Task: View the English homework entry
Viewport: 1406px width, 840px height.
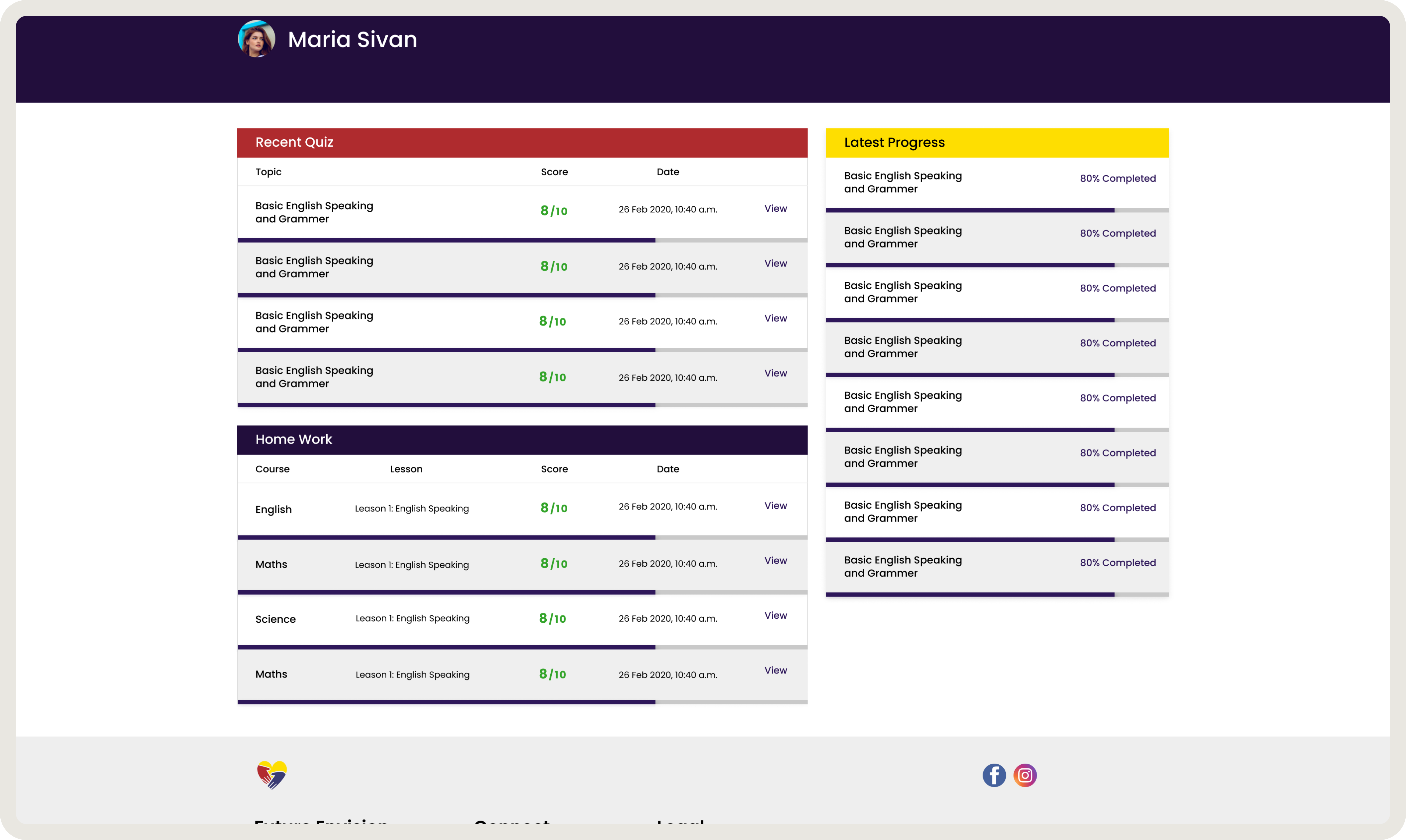Action: tap(775, 506)
